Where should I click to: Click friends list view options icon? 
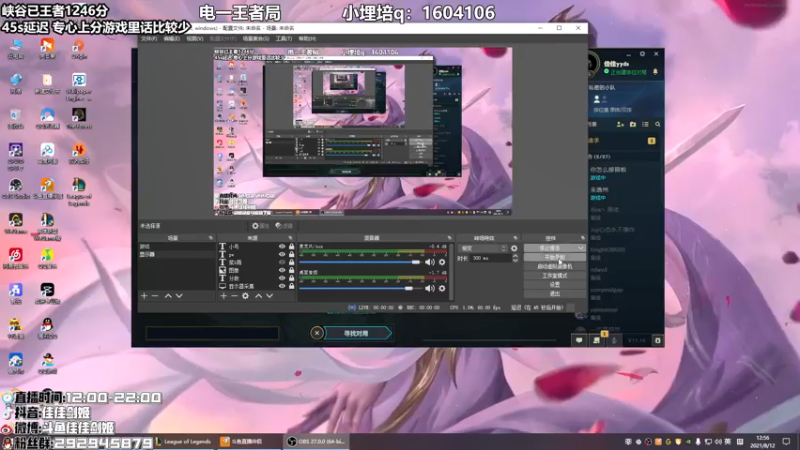click(x=645, y=124)
